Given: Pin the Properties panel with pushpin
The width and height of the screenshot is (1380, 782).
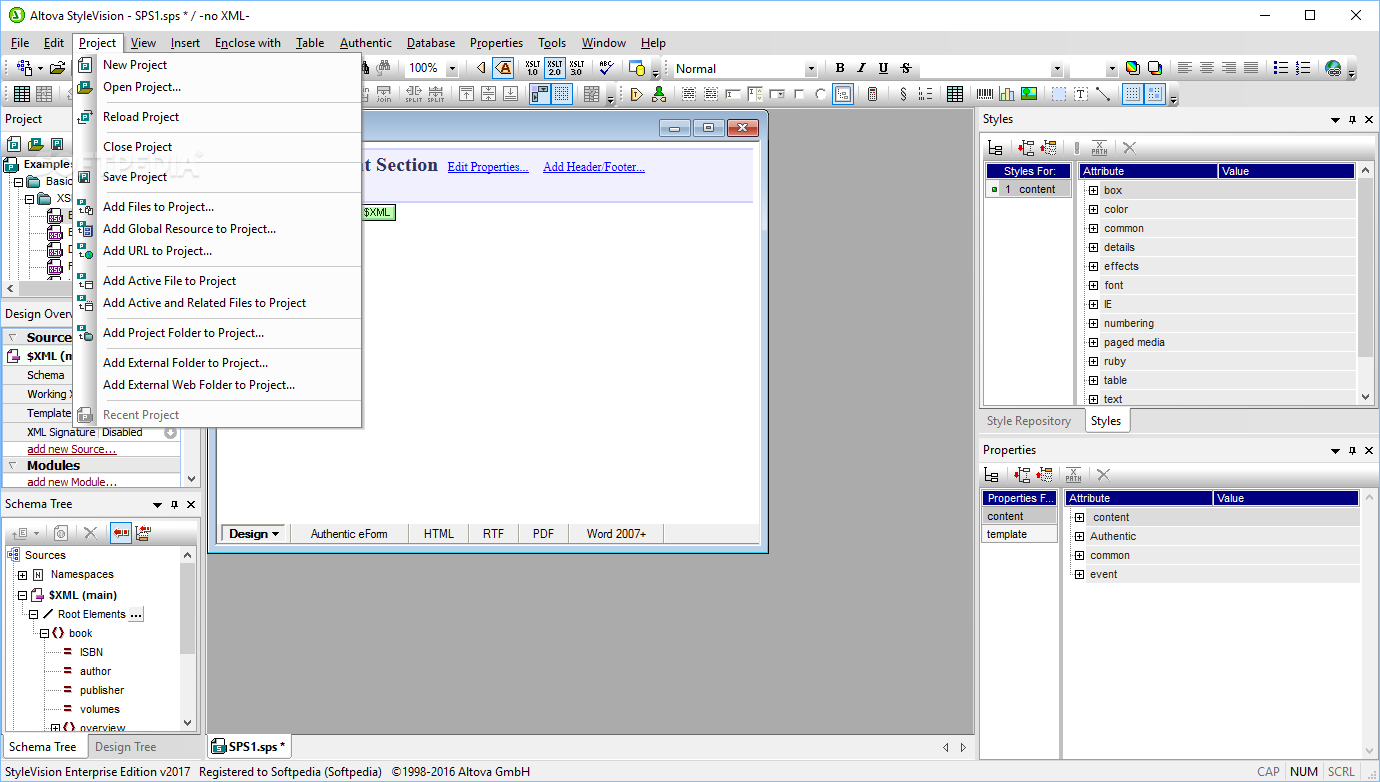Looking at the screenshot, I should pos(1352,451).
